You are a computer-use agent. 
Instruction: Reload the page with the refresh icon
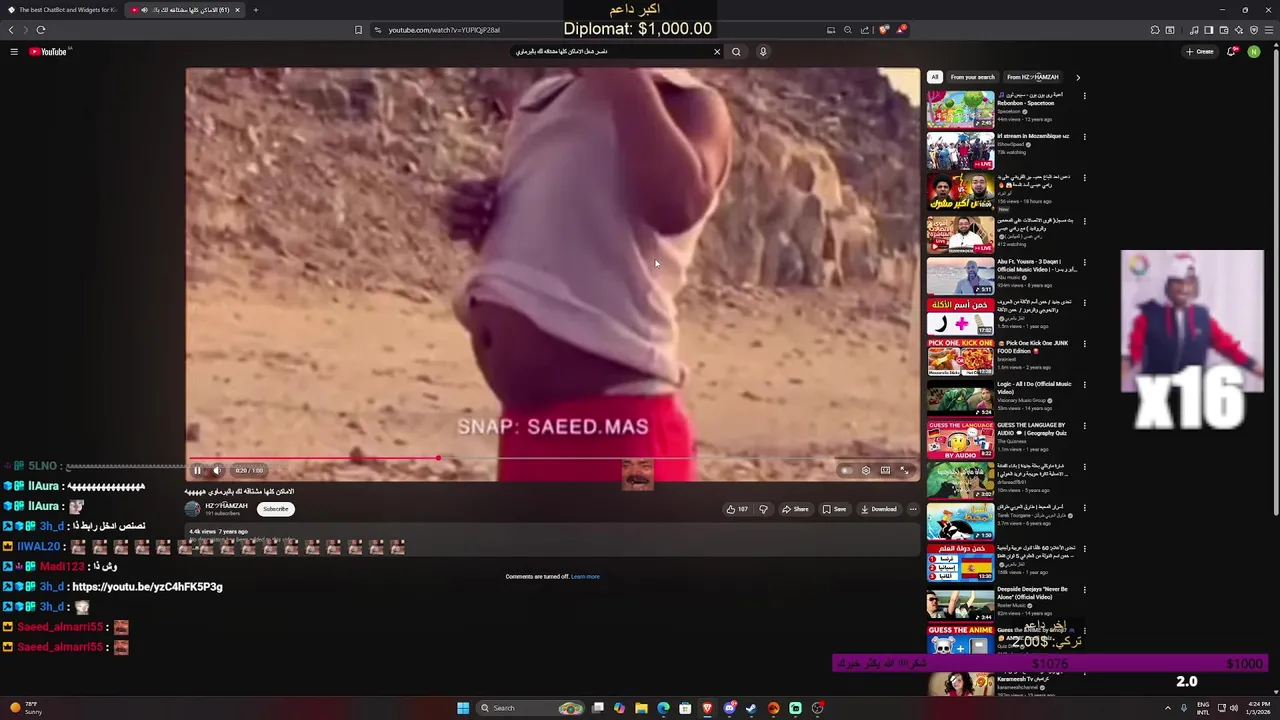(41, 30)
